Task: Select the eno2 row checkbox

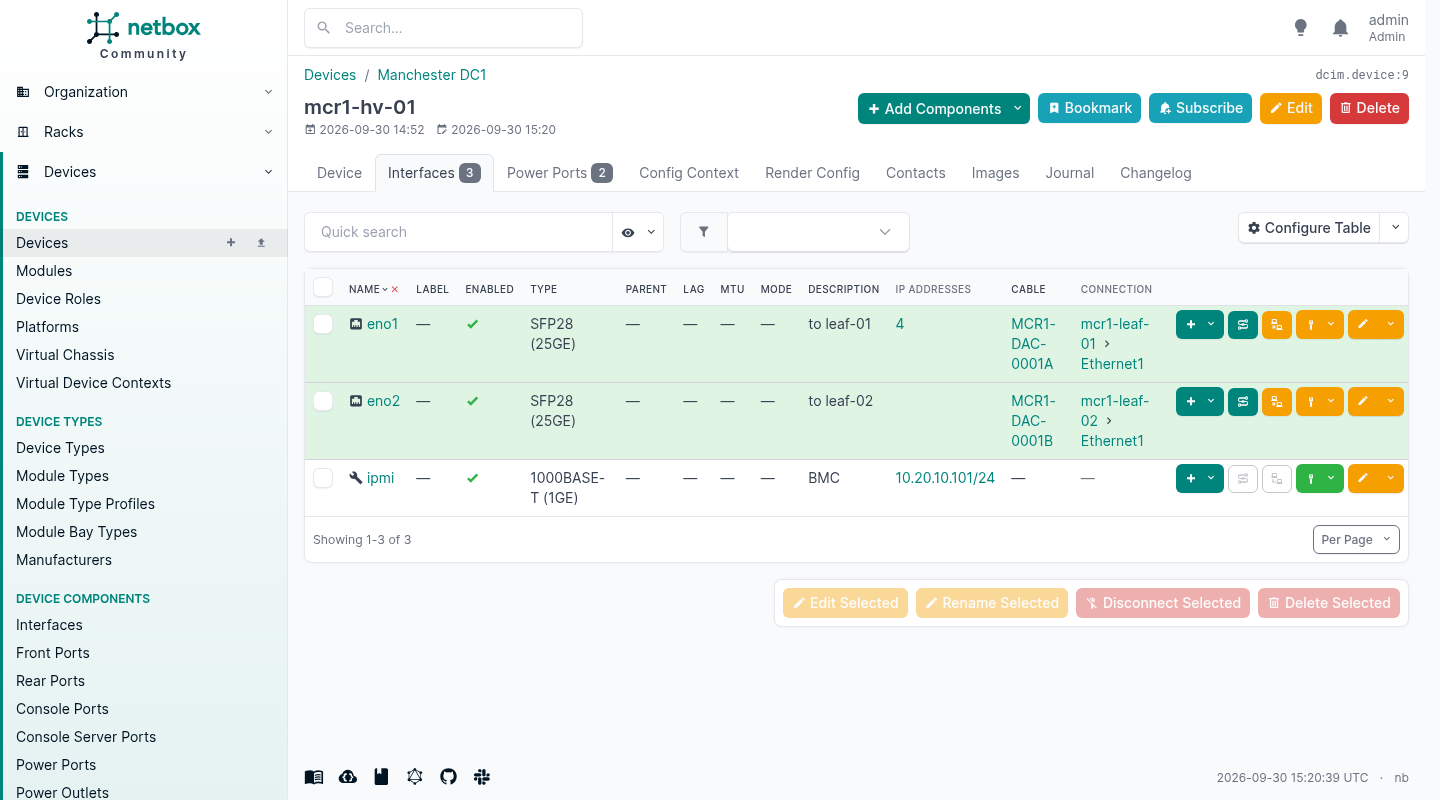Action: coord(323,401)
